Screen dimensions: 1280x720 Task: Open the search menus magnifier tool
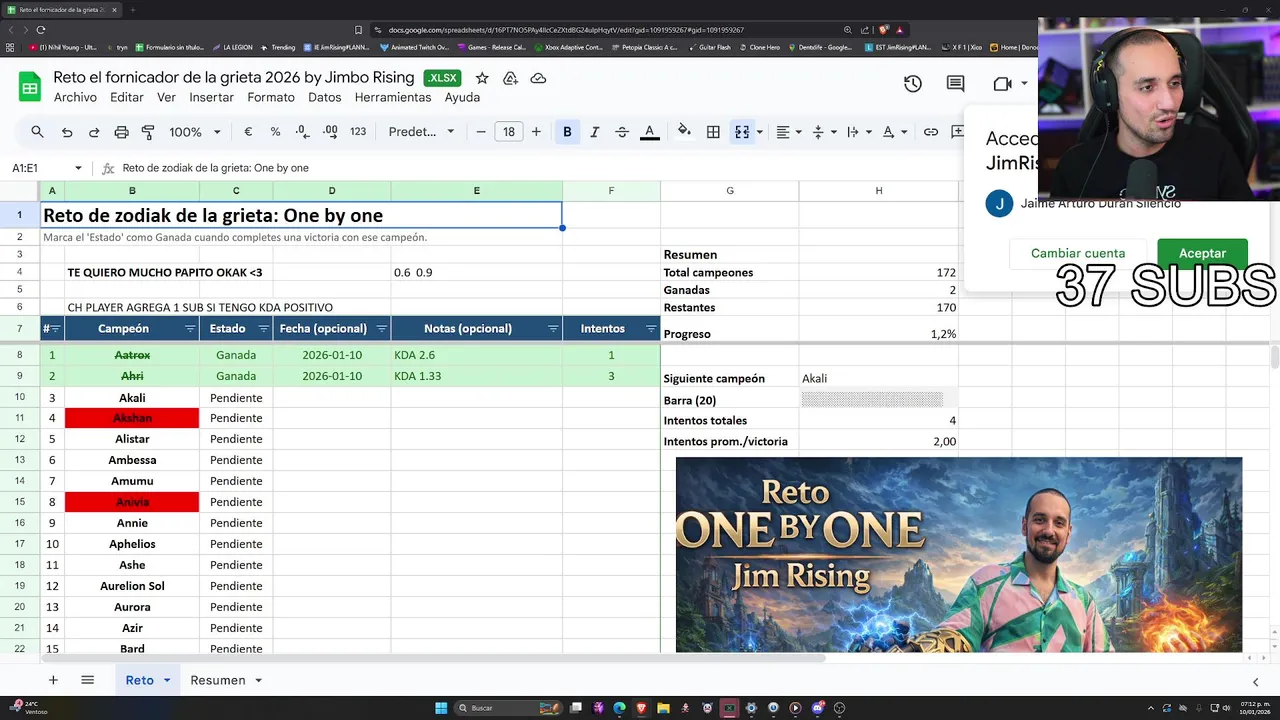click(37, 132)
